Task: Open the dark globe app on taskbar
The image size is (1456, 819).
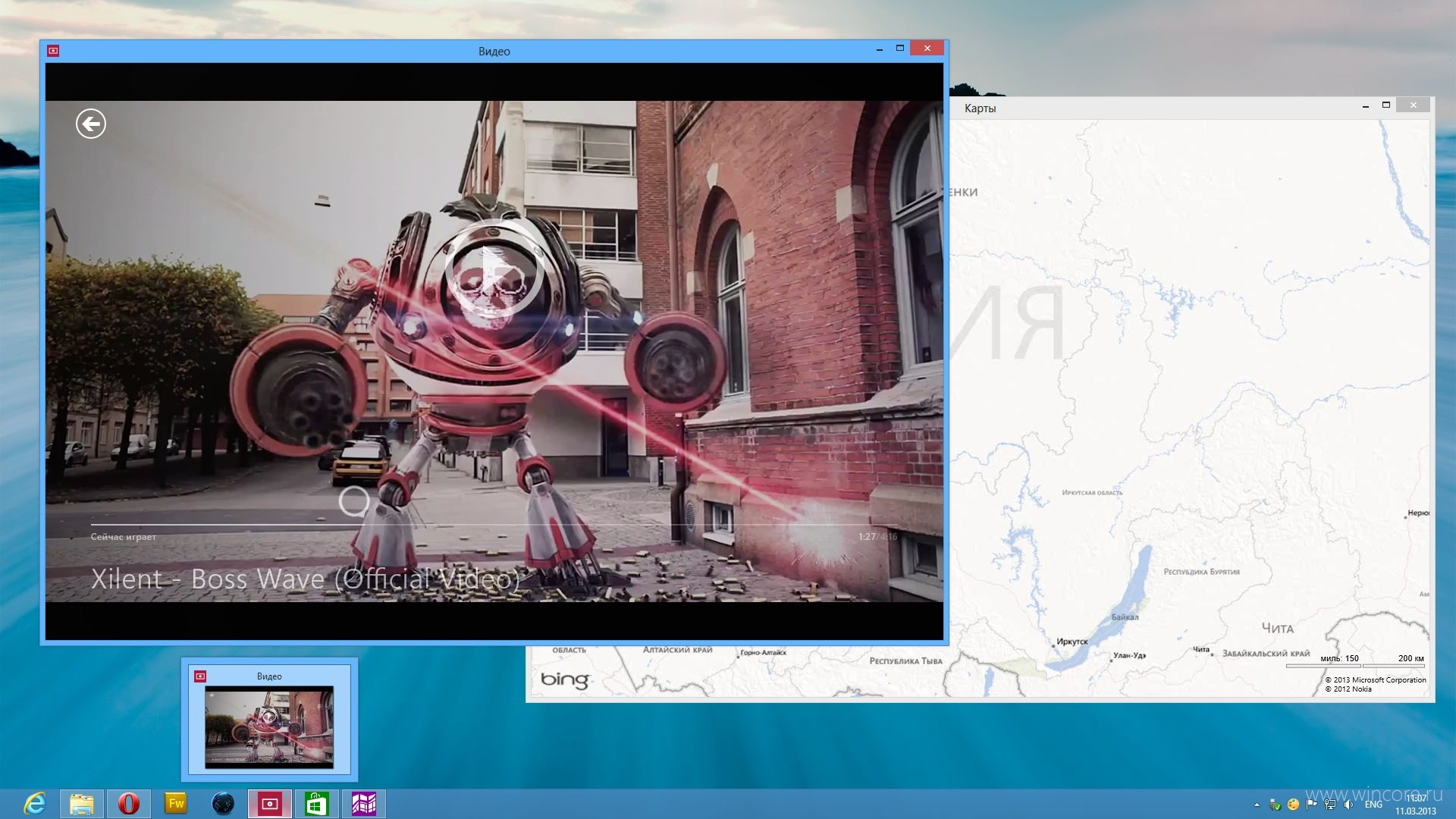Action: click(223, 804)
